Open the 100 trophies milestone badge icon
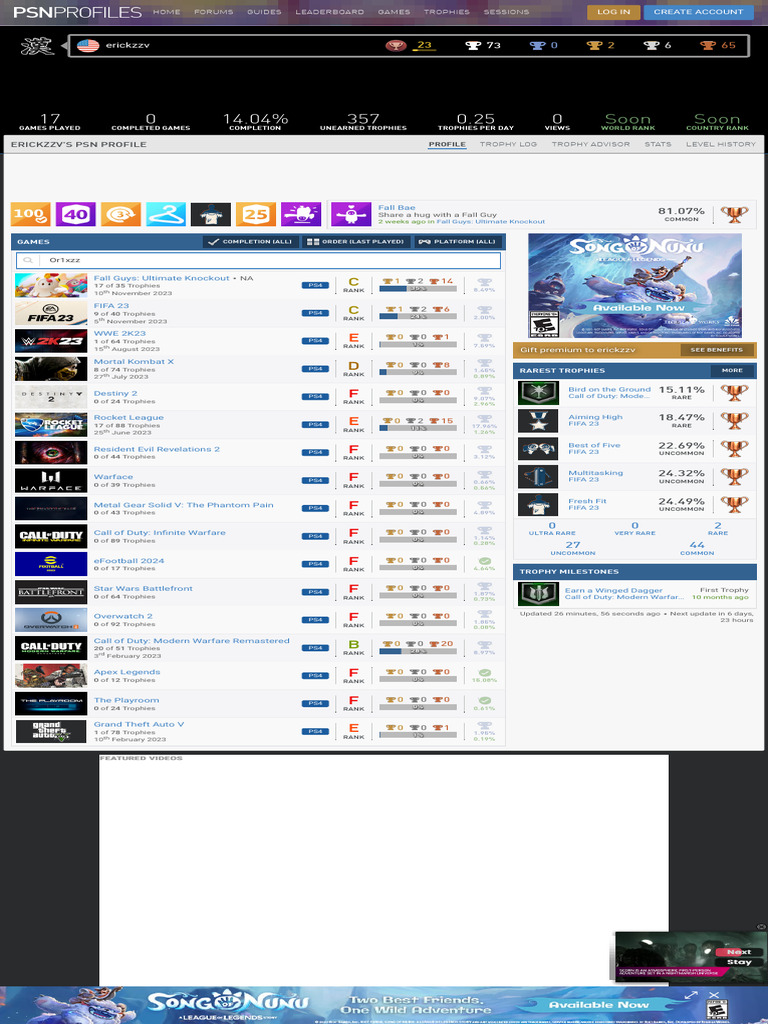 coord(31,214)
